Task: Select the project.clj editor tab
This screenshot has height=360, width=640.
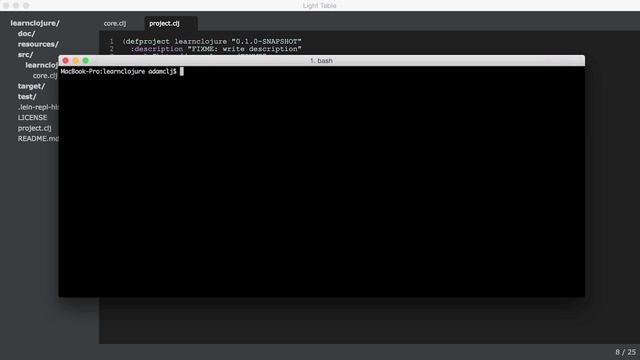Action: click(164, 23)
